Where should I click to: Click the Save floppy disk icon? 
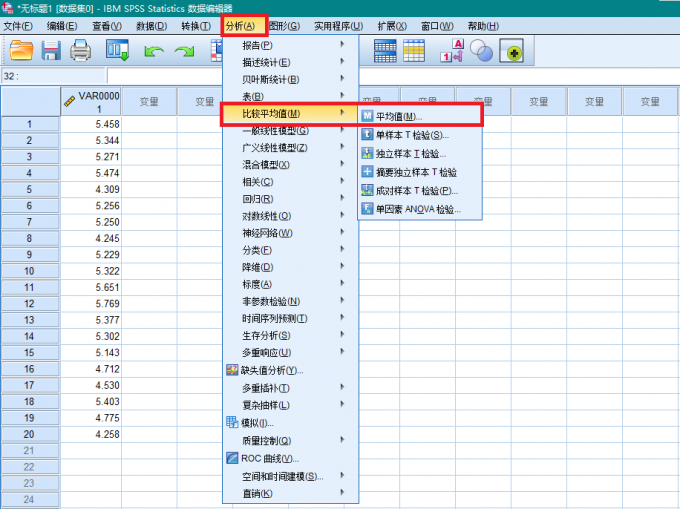[51, 50]
